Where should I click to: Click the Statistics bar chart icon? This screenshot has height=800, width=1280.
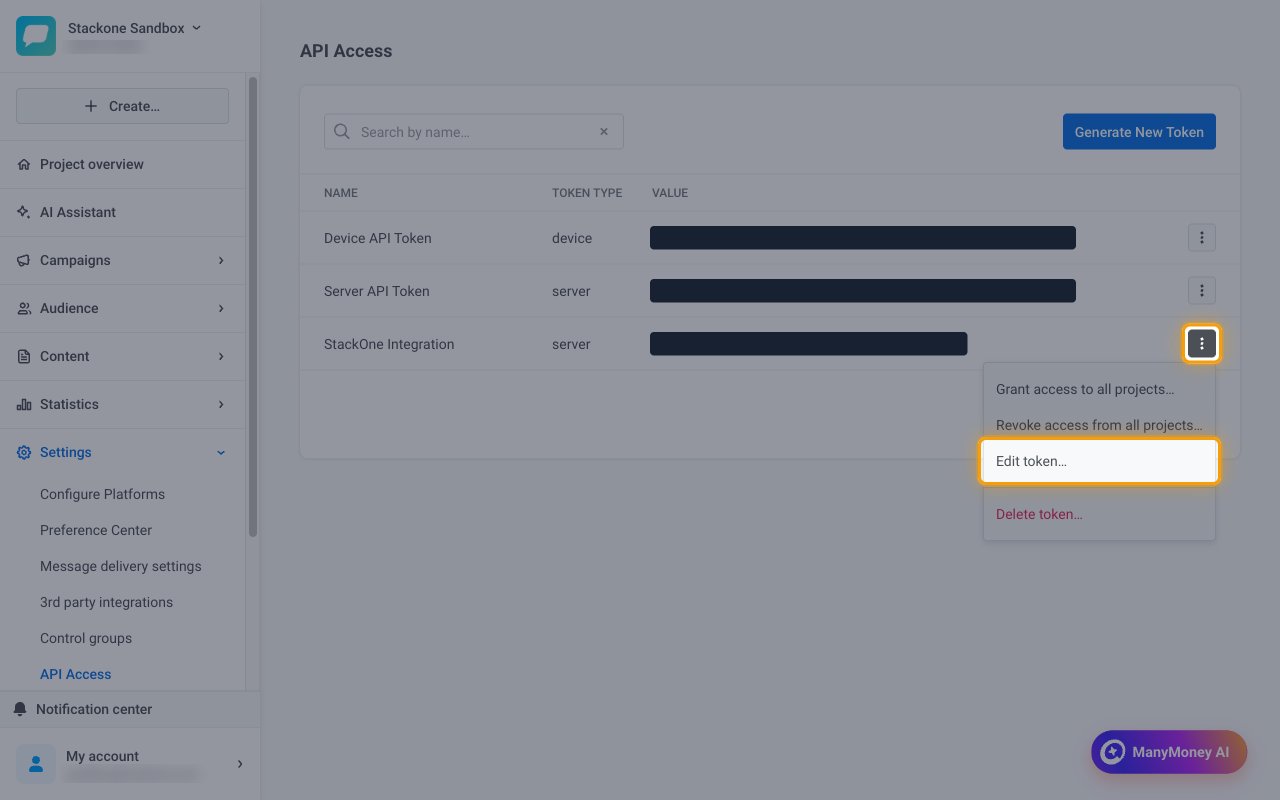(24, 404)
